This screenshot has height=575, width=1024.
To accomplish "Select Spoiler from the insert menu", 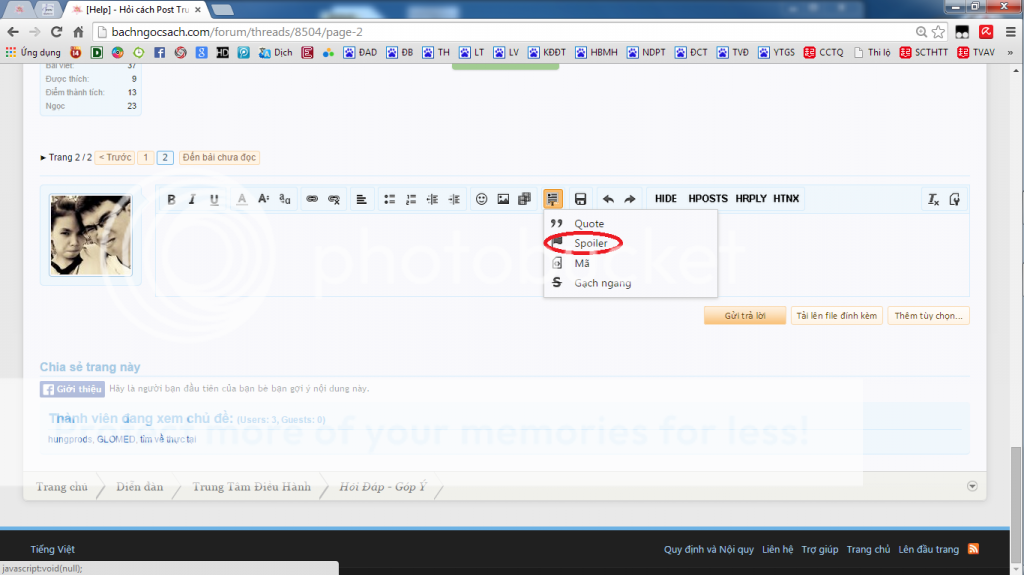I will [x=590, y=243].
